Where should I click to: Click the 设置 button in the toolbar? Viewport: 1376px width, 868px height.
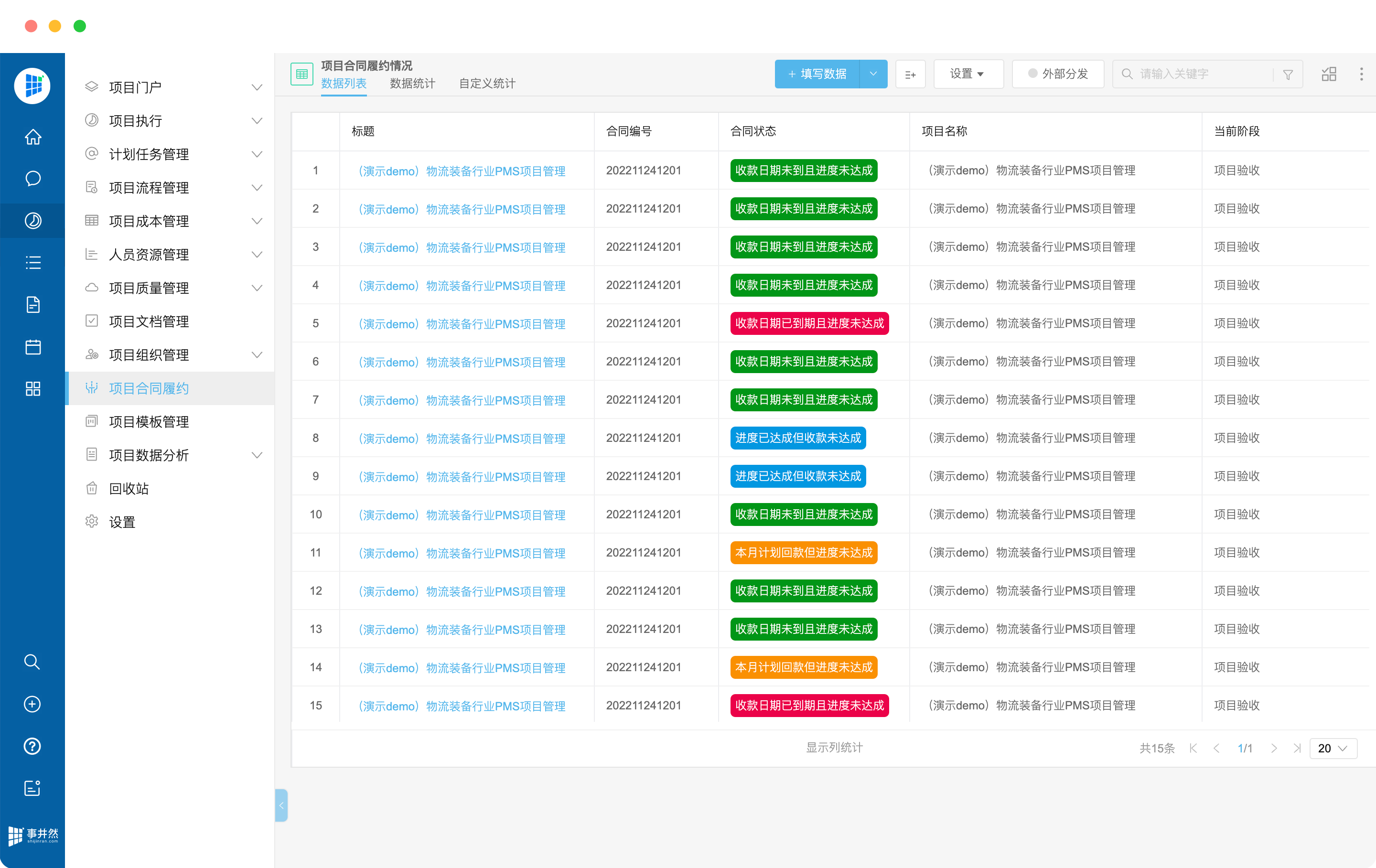pos(967,74)
